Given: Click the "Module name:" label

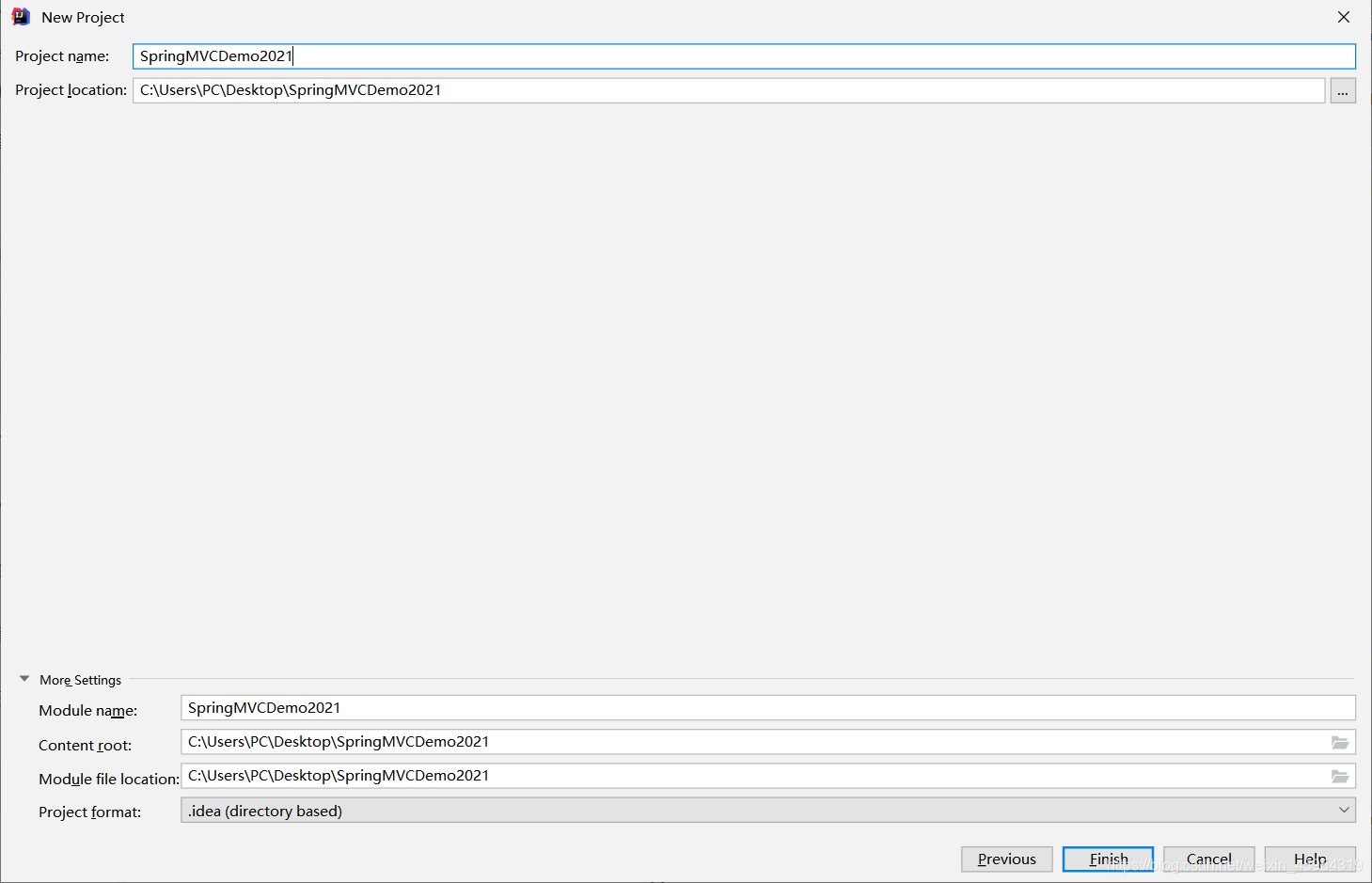Looking at the screenshot, I should pyautogui.click(x=88, y=711).
